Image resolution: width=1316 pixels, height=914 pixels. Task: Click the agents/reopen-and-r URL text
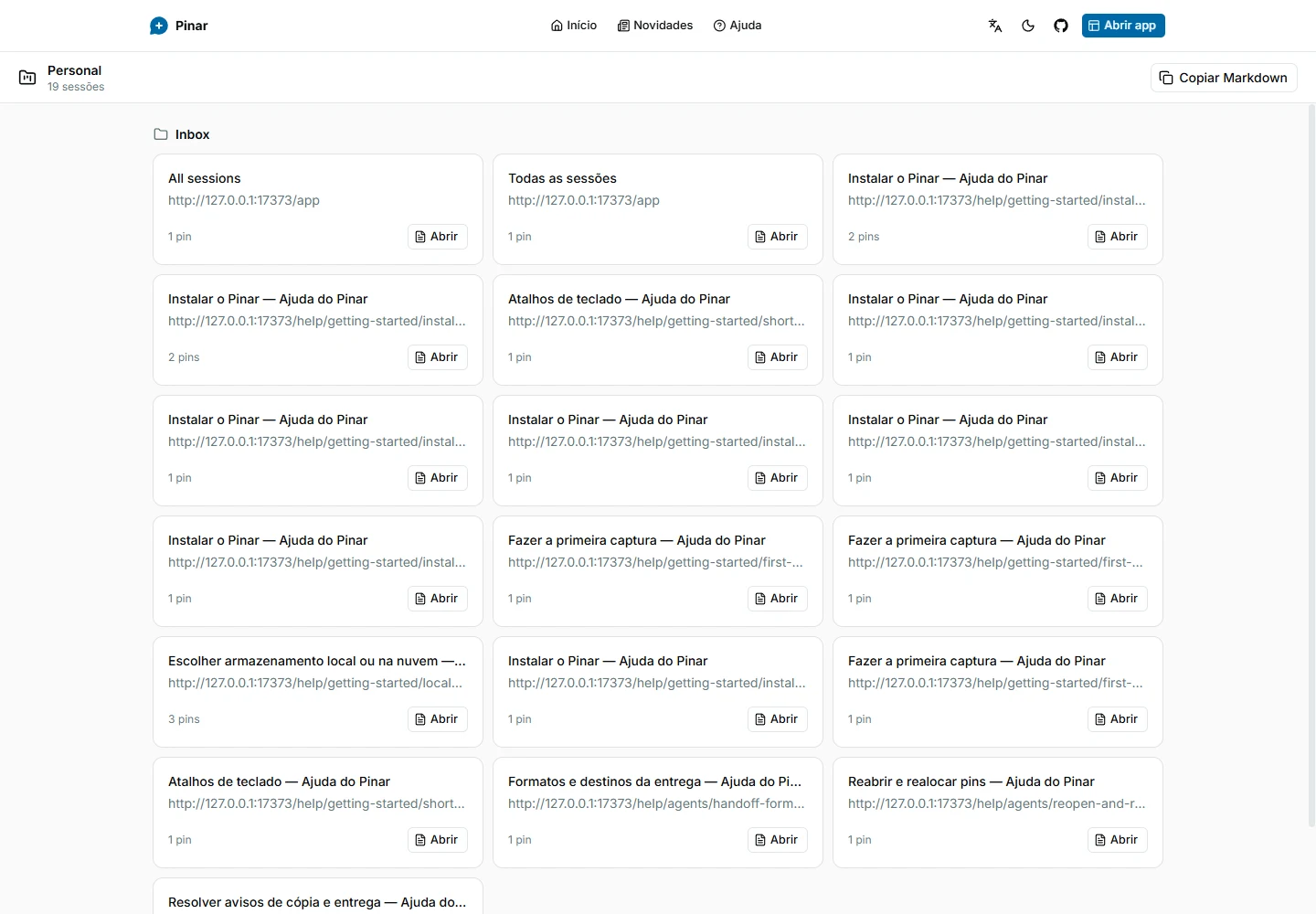[x=996, y=803]
